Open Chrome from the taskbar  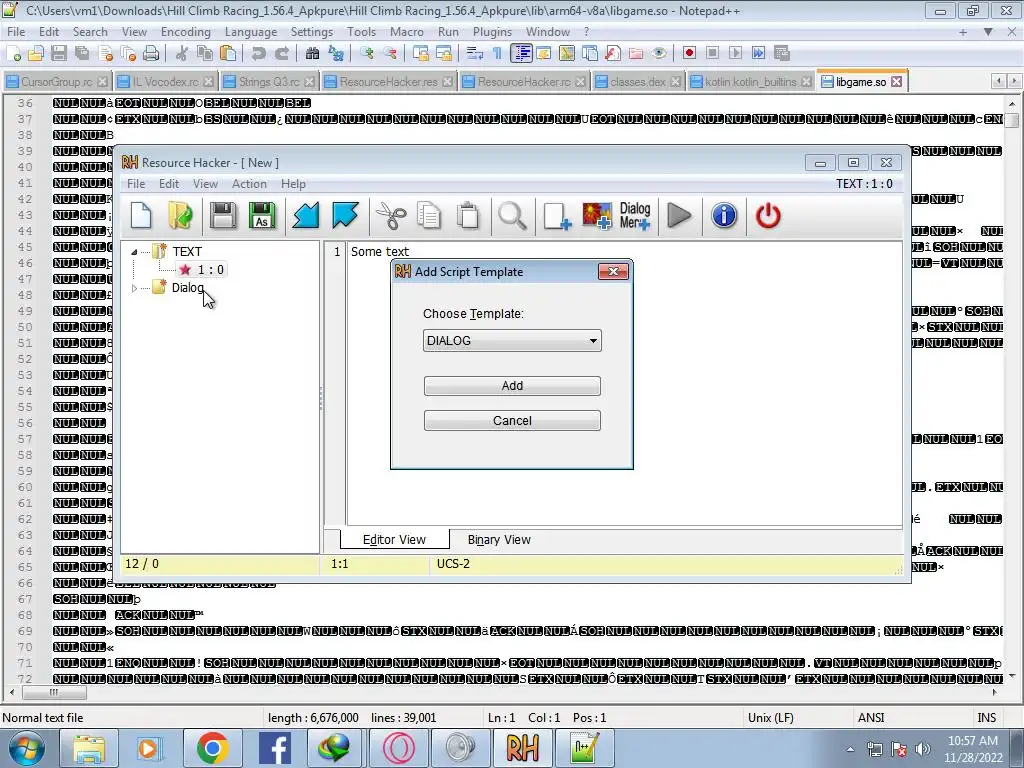[212, 748]
